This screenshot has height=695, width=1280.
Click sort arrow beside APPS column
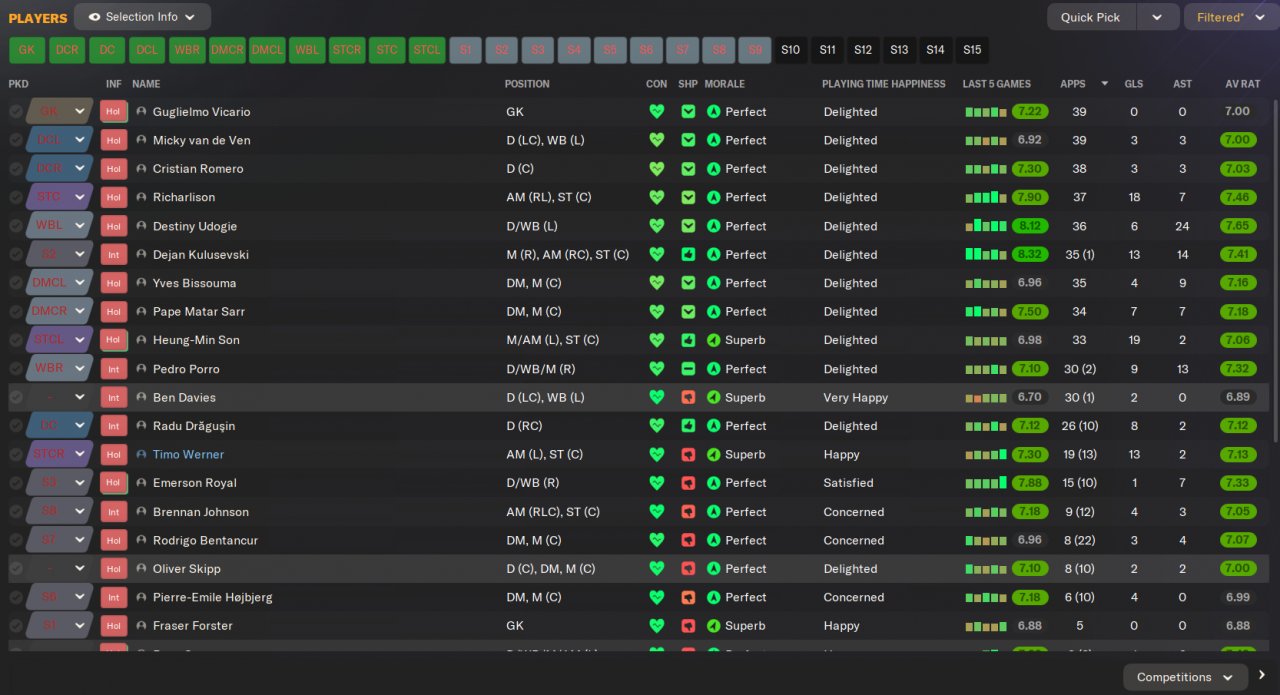point(1104,84)
